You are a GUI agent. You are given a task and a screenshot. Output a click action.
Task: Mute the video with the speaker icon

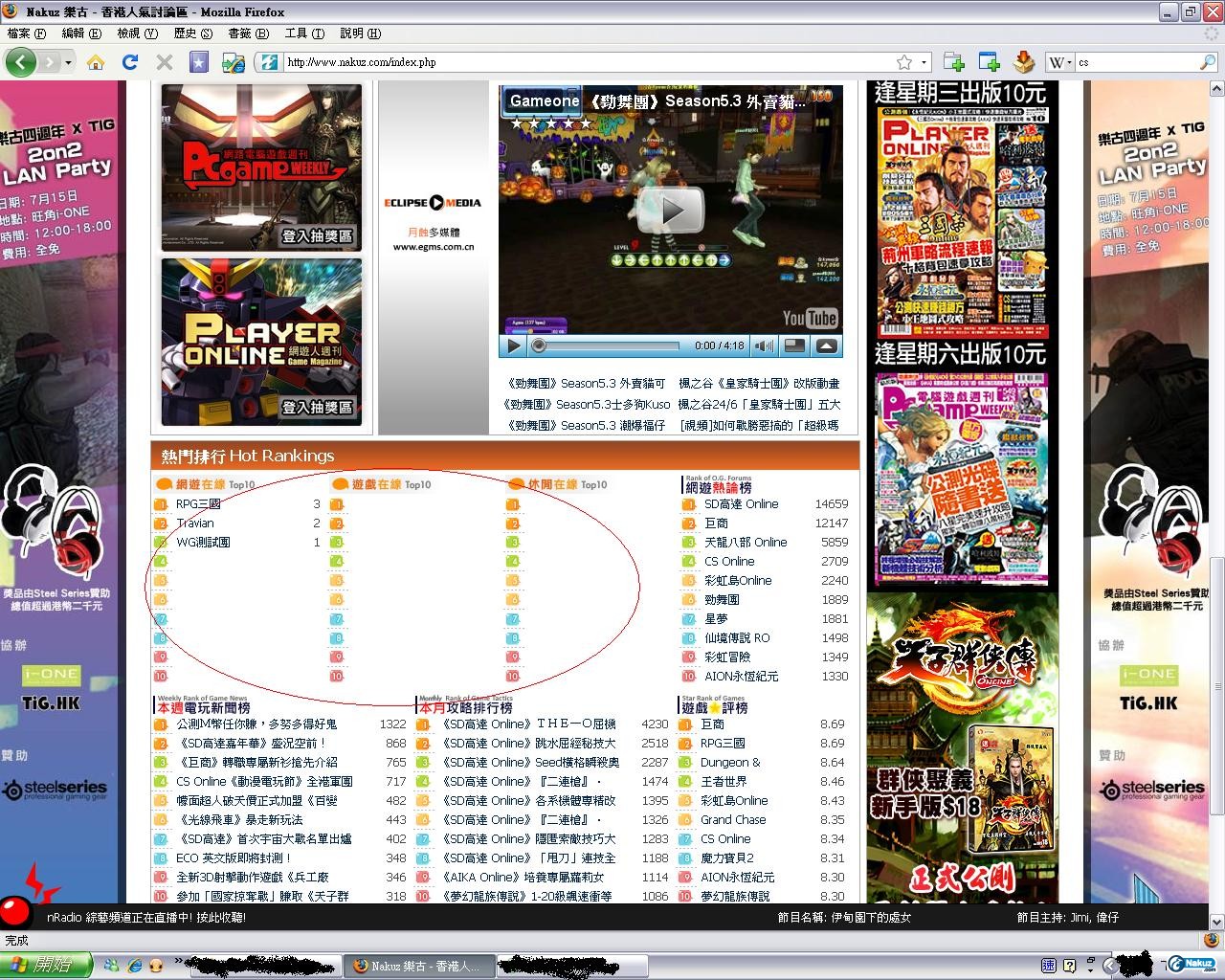(x=764, y=346)
